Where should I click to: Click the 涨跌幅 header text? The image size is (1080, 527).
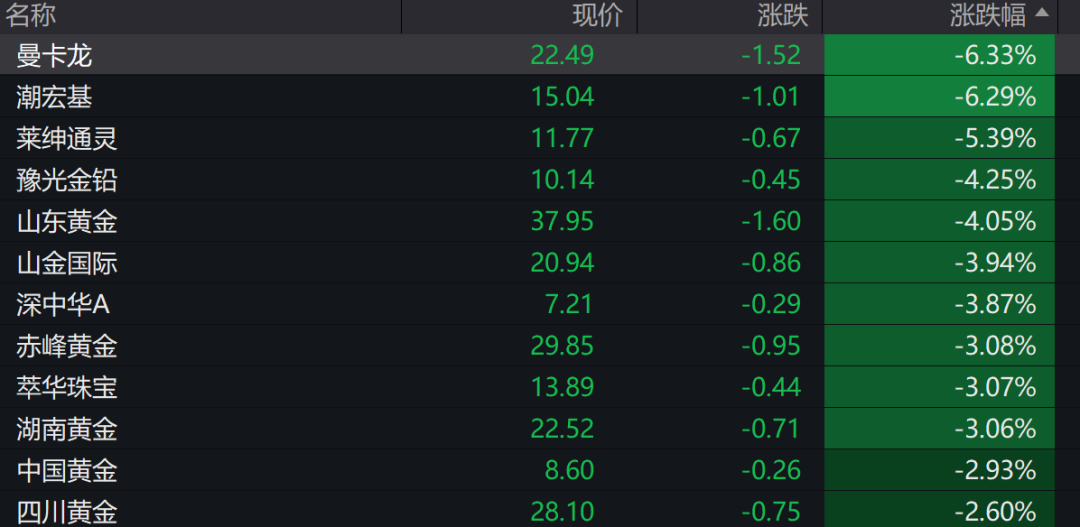[987, 15]
